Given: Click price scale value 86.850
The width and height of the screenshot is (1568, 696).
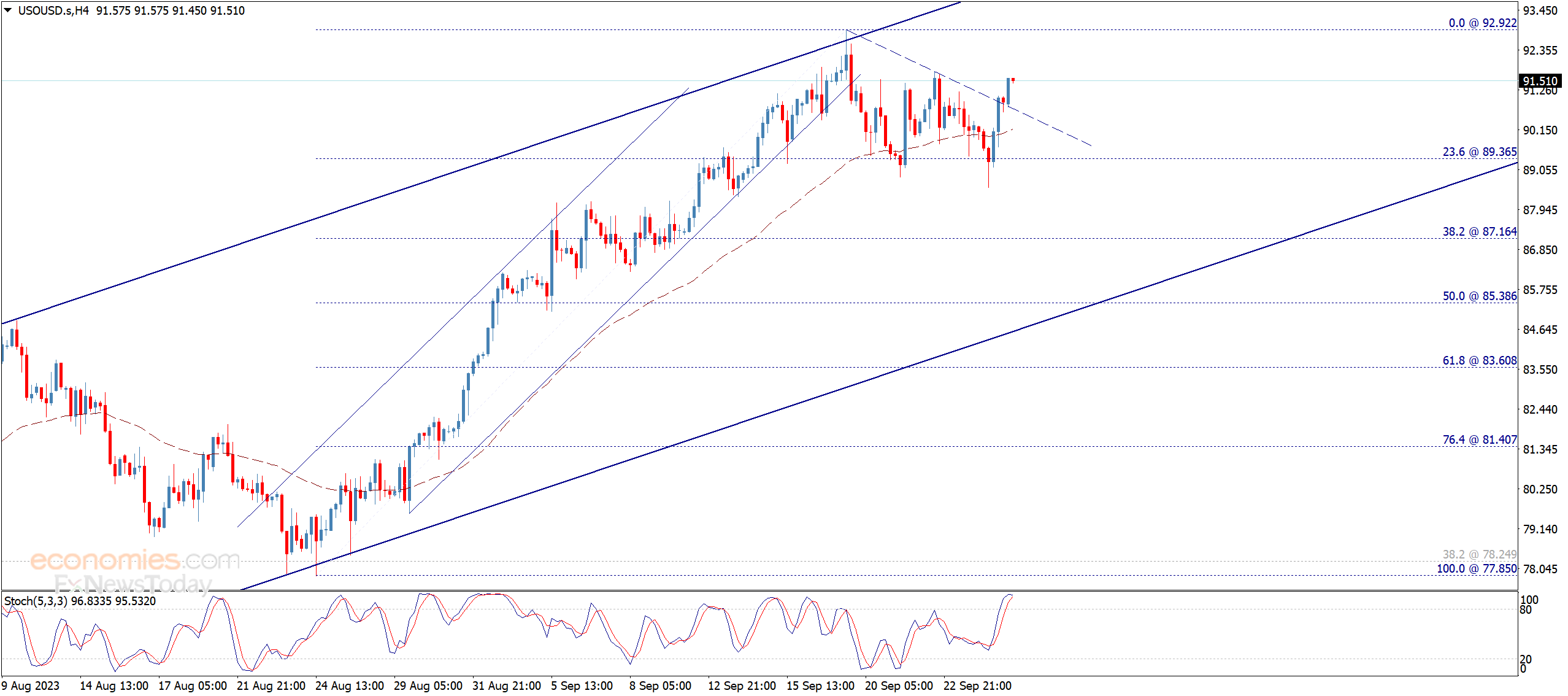Looking at the screenshot, I should click(1540, 250).
